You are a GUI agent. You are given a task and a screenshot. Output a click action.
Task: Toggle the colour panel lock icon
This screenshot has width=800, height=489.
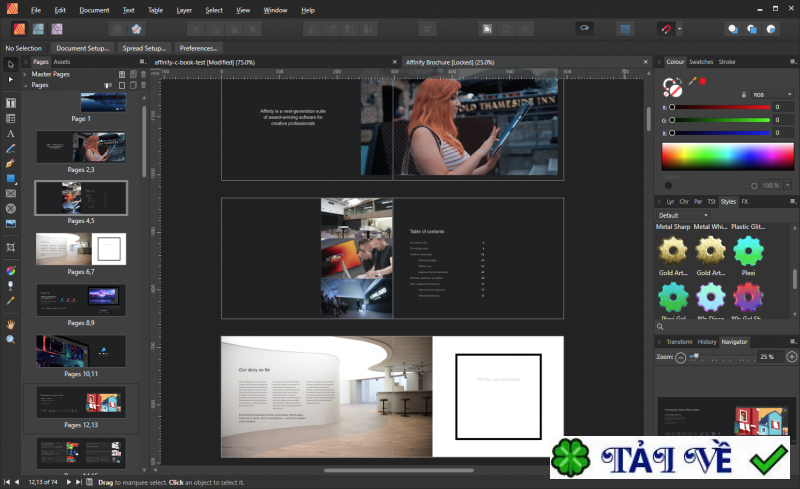[743, 94]
